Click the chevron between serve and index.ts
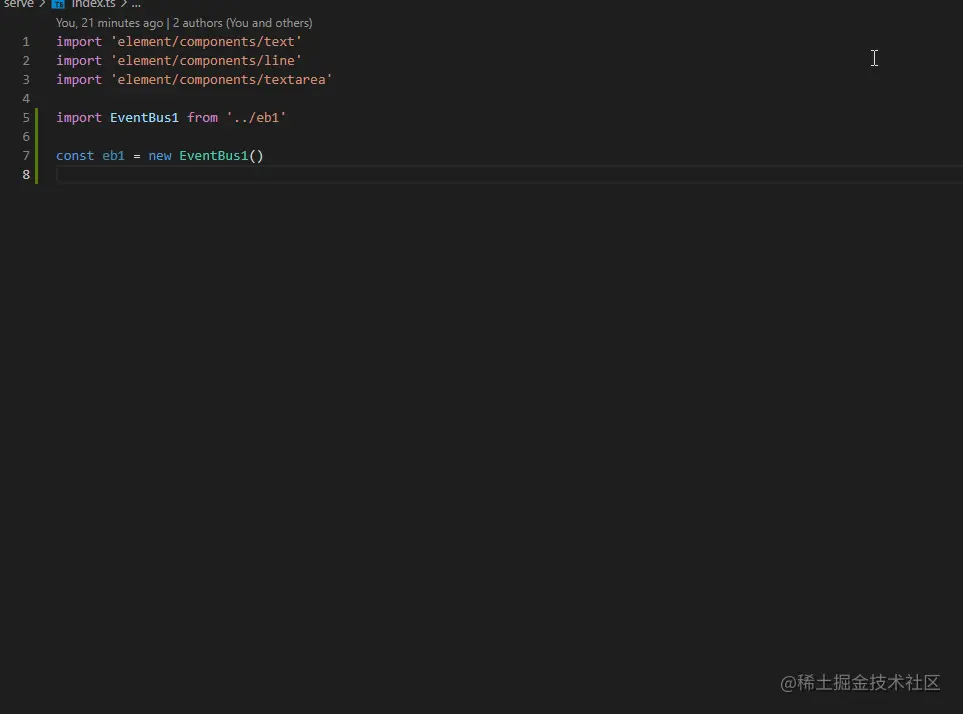 [x=42, y=4]
